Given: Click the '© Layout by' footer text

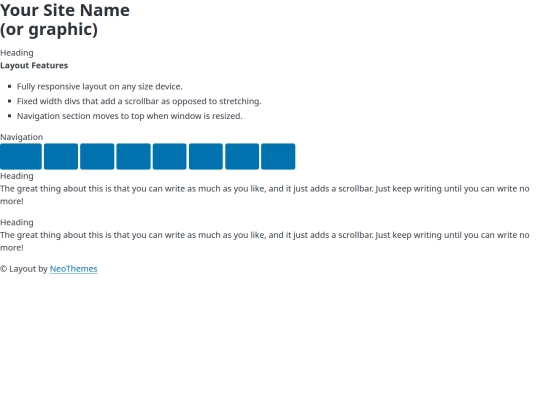Looking at the screenshot, I should tap(24, 269).
